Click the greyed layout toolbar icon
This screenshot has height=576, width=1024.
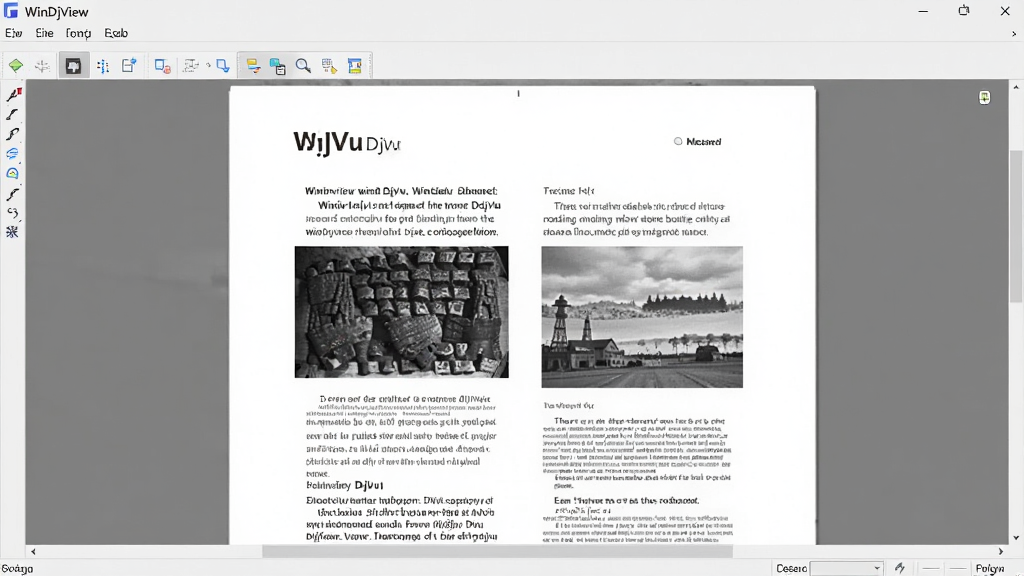click(x=191, y=65)
